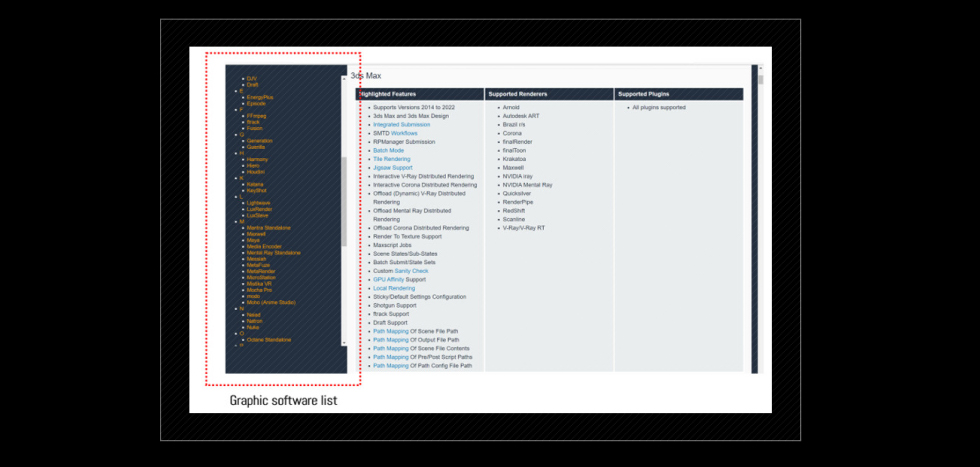Select Naiad in the software list
Screen dimensions: 980x467
tap(254, 315)
